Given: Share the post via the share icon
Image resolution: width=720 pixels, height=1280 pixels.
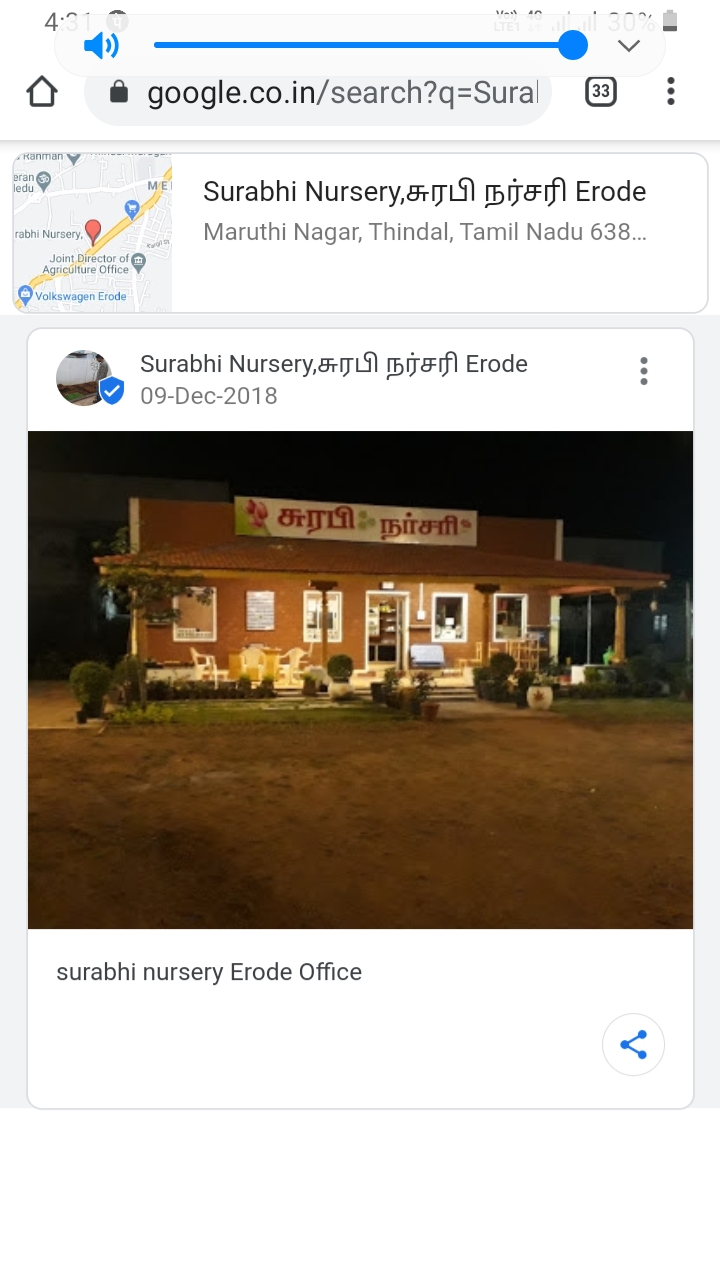Looking at the screenshot, I should coord(633,1046).
